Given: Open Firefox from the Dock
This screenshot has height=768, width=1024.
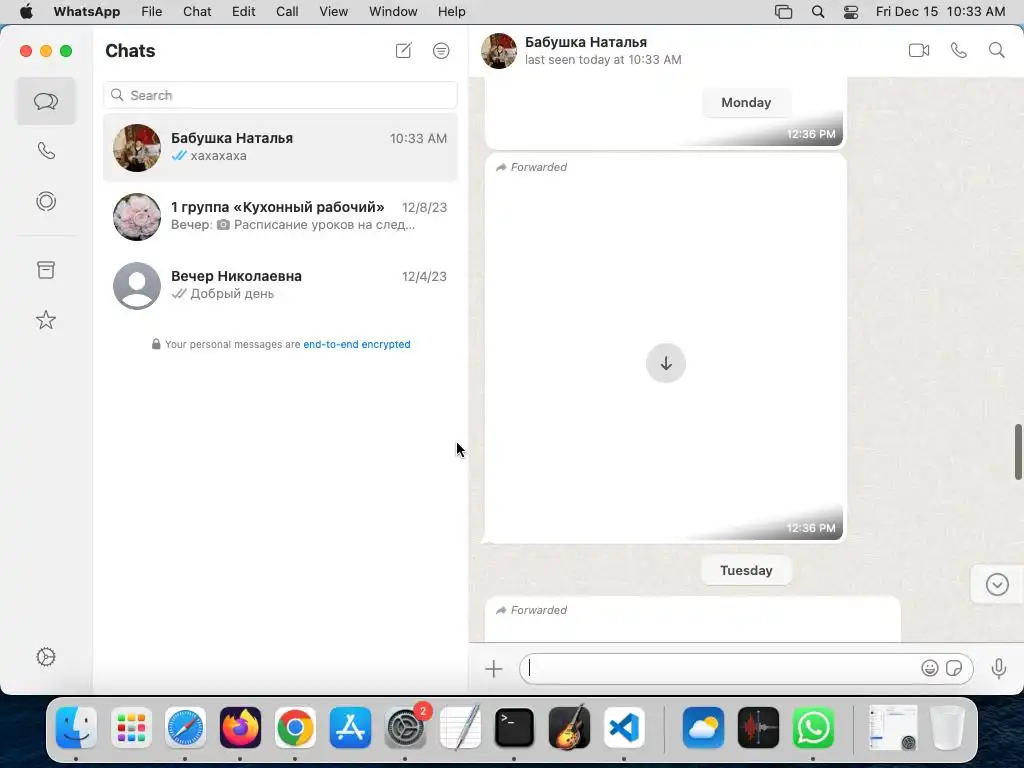Looking at the screenshot, I should [x=240, y=728].
